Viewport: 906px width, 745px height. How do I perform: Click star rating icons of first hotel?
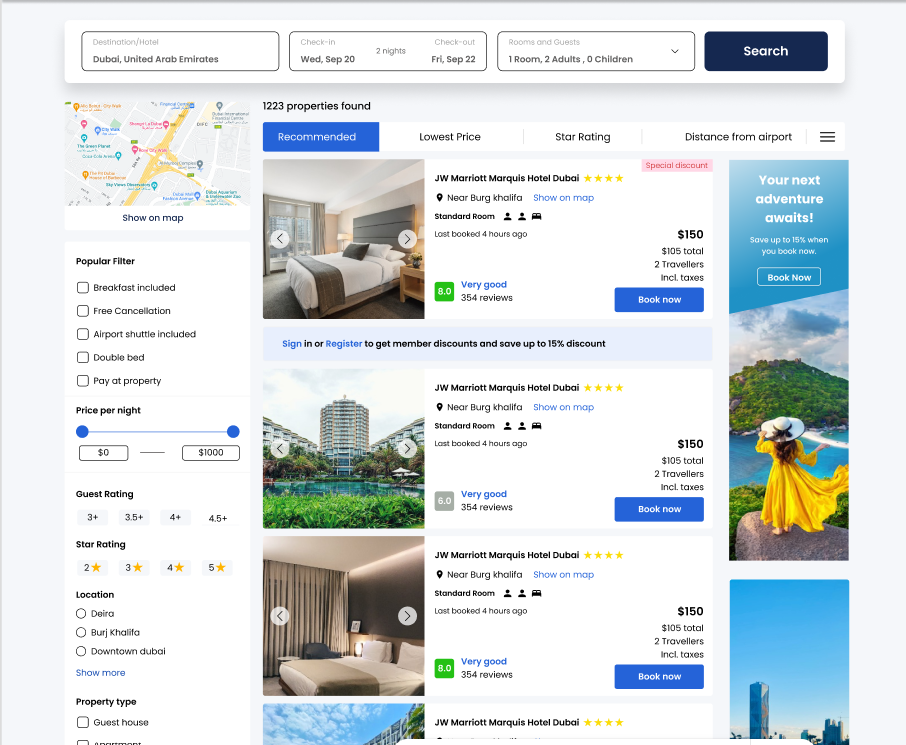click(x=603, y=178)
